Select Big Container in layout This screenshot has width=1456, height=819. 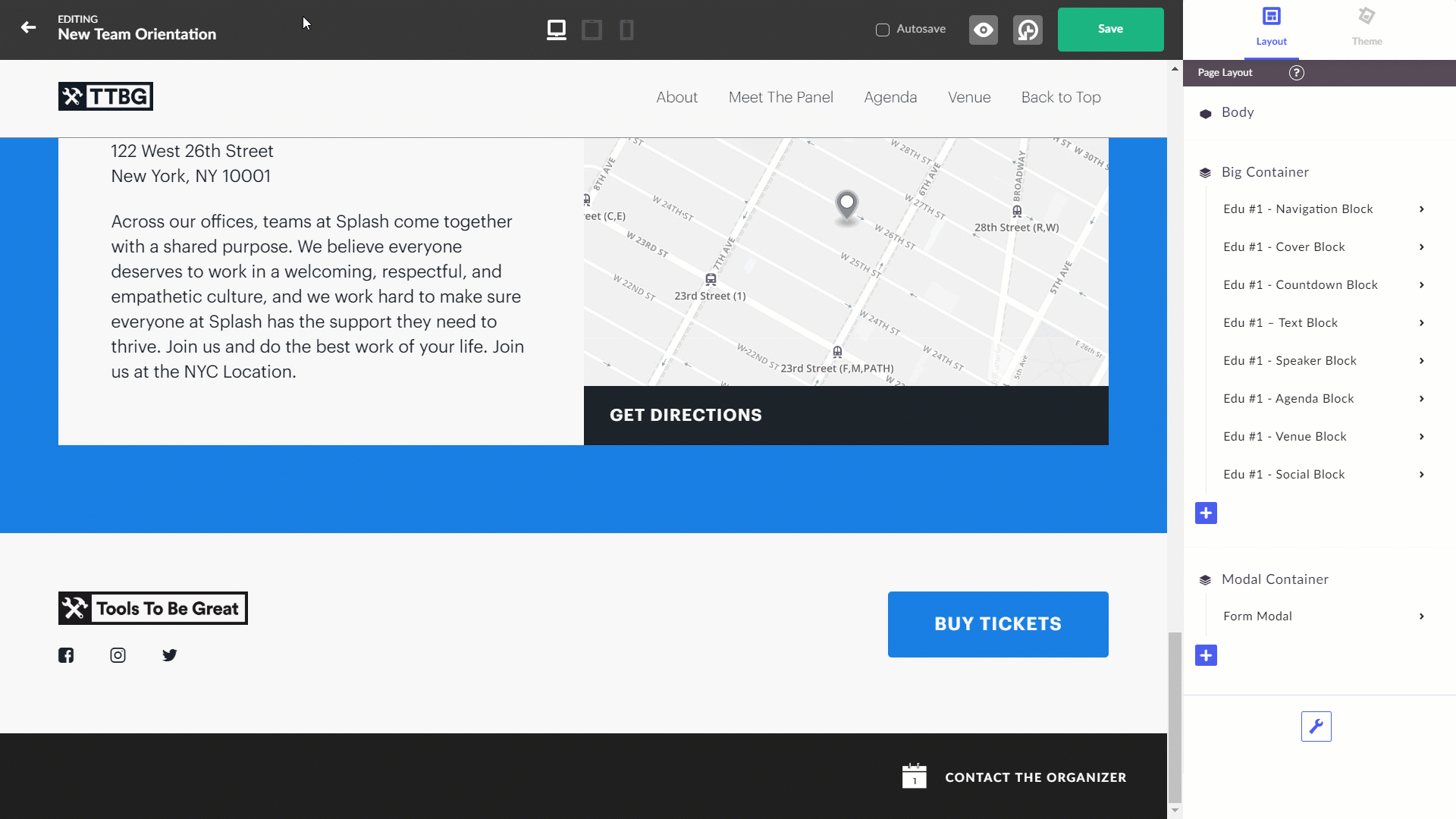(1265, 172)
